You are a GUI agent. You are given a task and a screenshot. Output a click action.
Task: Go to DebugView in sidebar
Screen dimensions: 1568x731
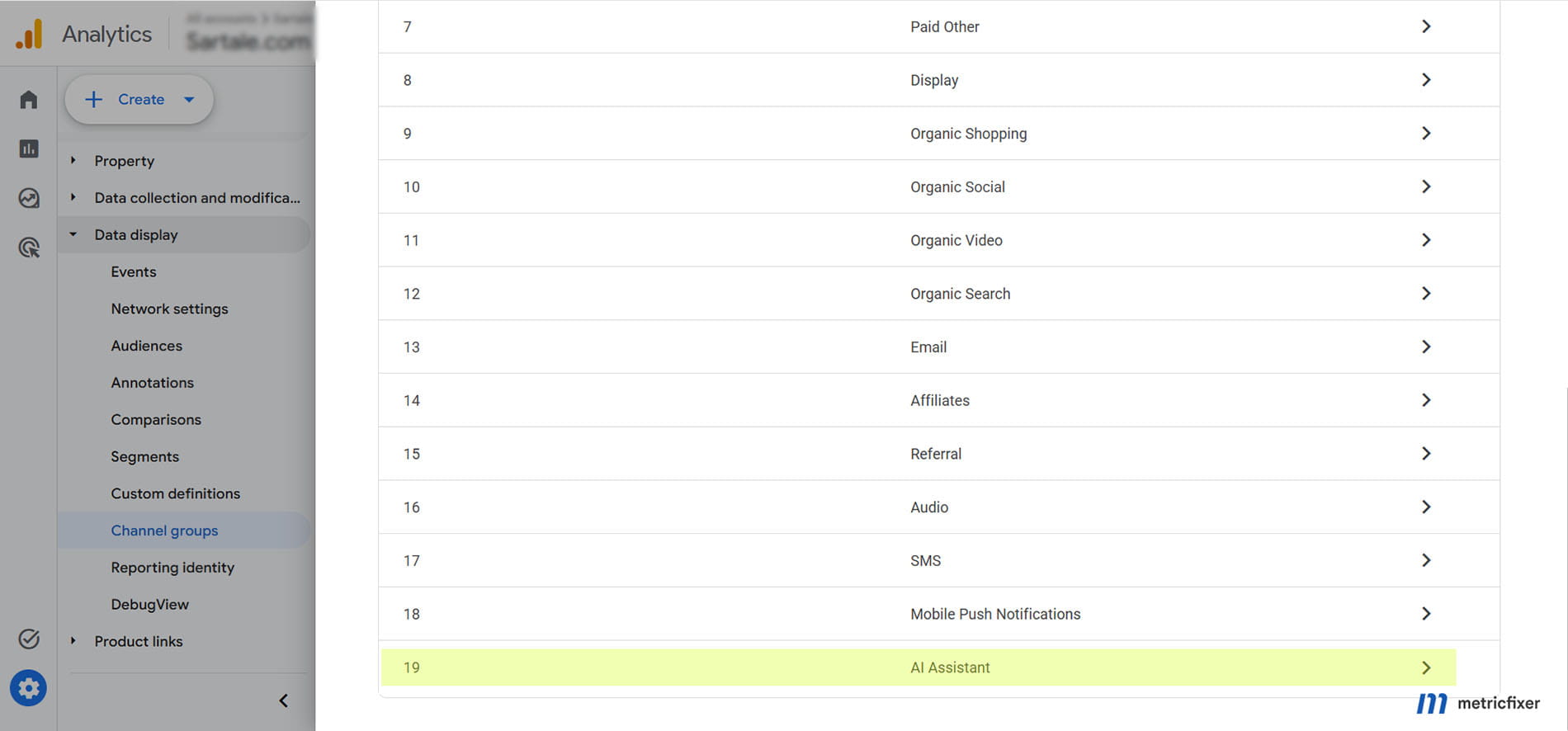149,605
